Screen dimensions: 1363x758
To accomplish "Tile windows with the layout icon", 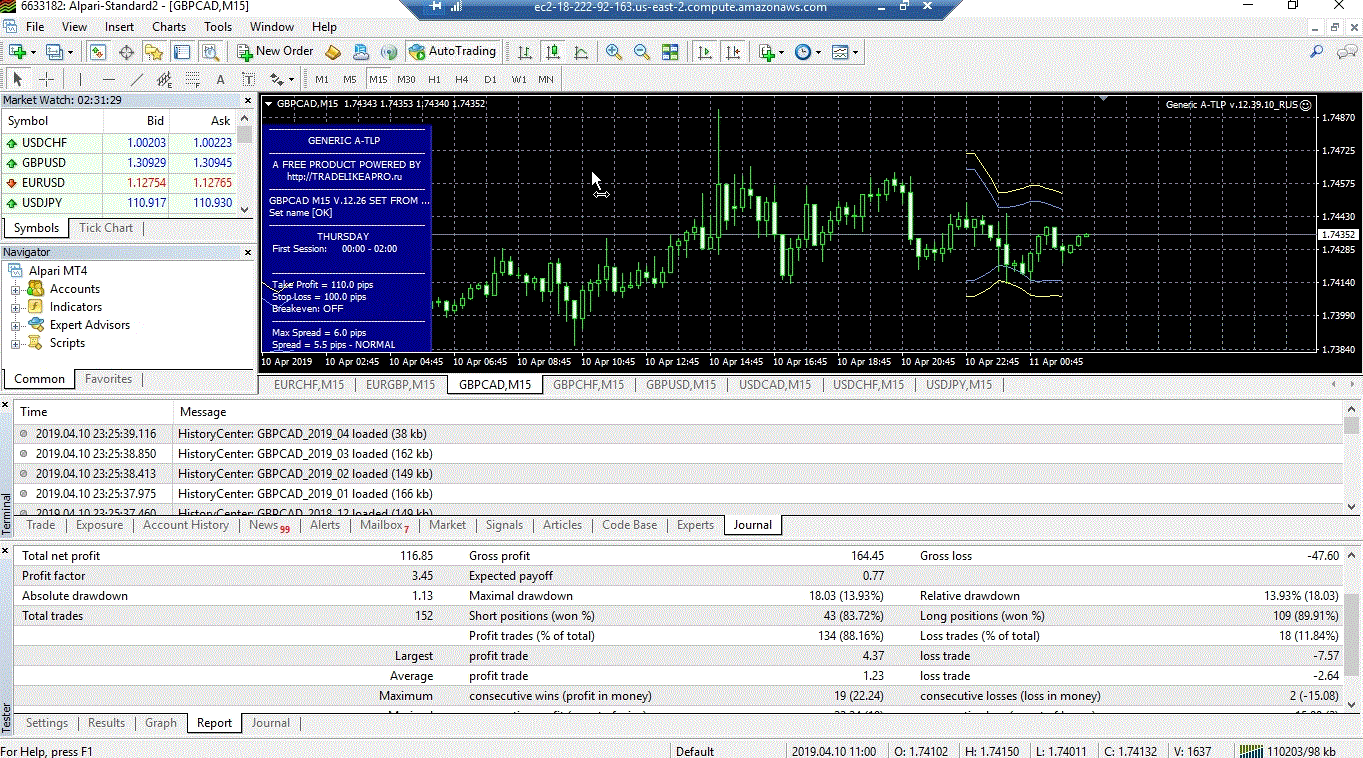I will coord(670,52).
